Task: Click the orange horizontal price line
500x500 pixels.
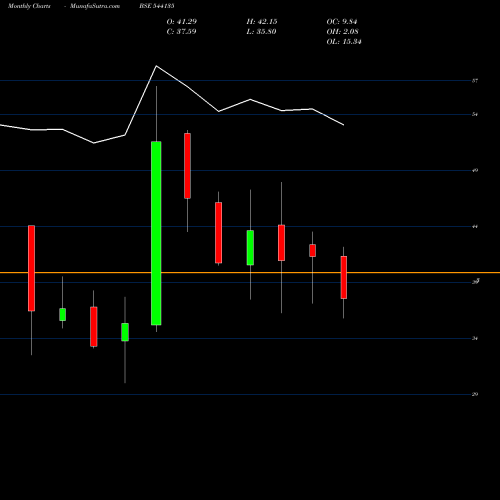Action: (250, 273)
